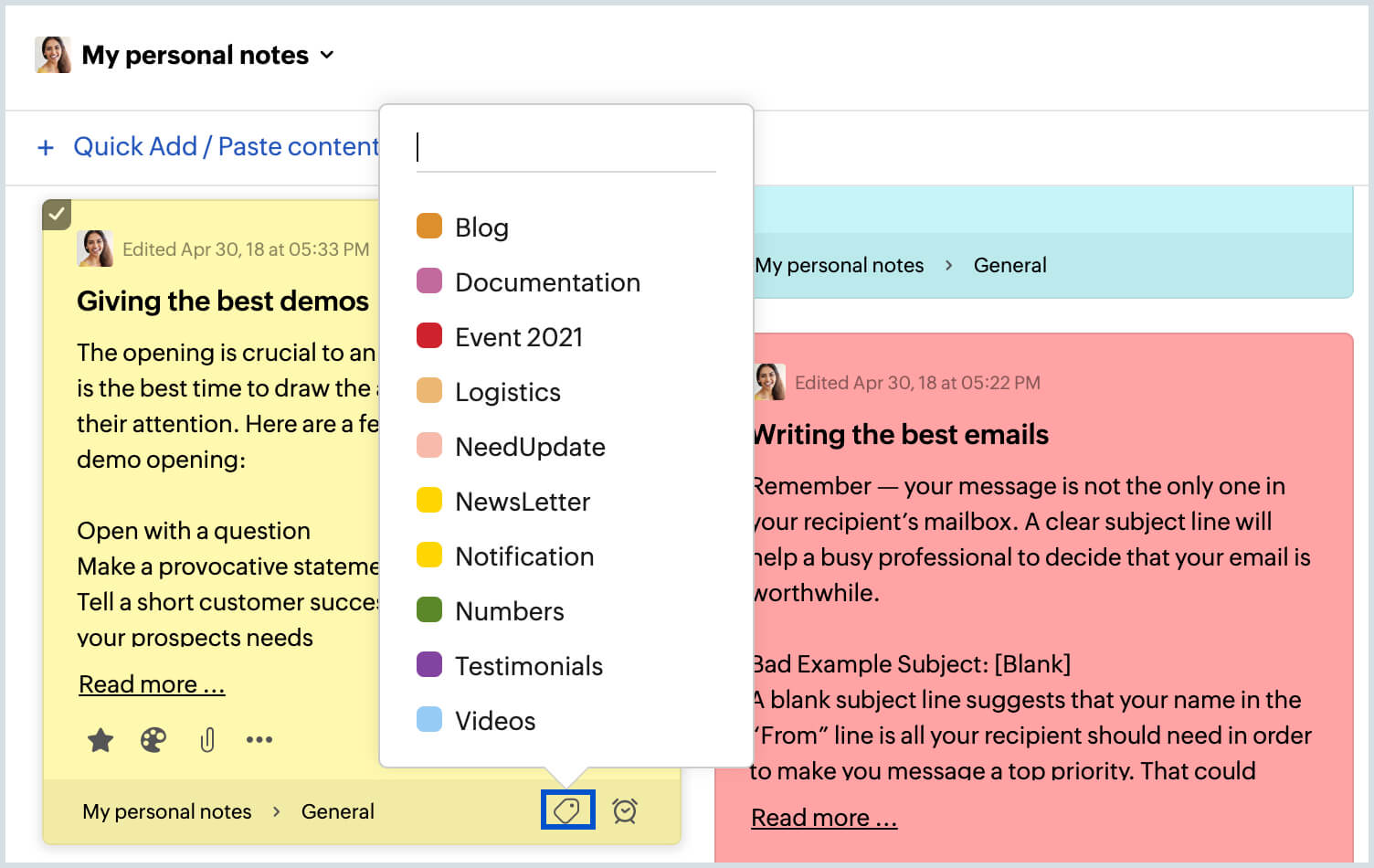Click breadcrumb chevron in the blue note footer

(948, 265)
